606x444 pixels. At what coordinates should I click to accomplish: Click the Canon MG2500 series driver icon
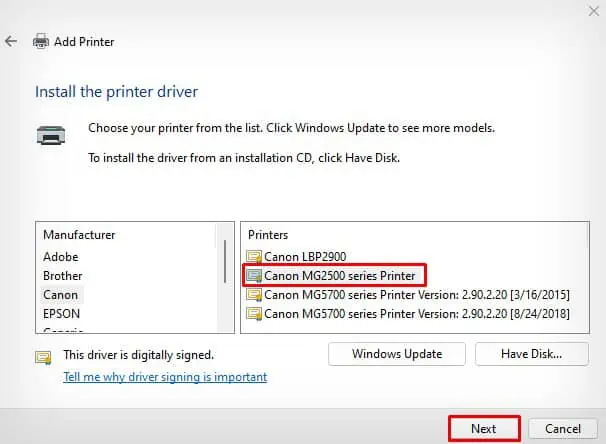(x=255, y=275)
